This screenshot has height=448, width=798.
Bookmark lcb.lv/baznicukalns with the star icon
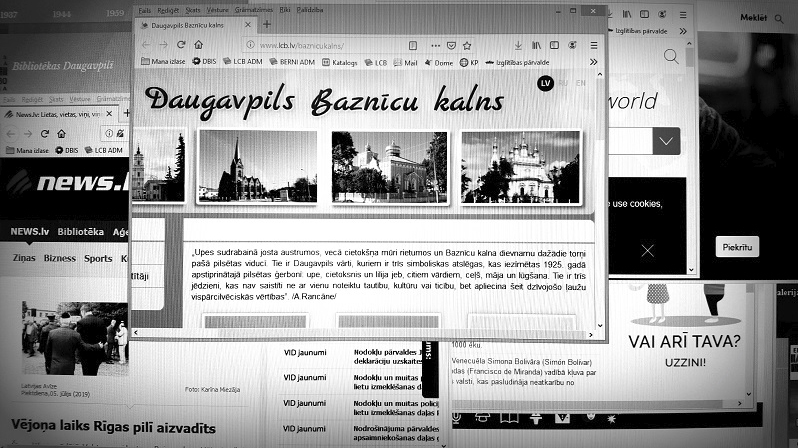click(x=467, y=46)
